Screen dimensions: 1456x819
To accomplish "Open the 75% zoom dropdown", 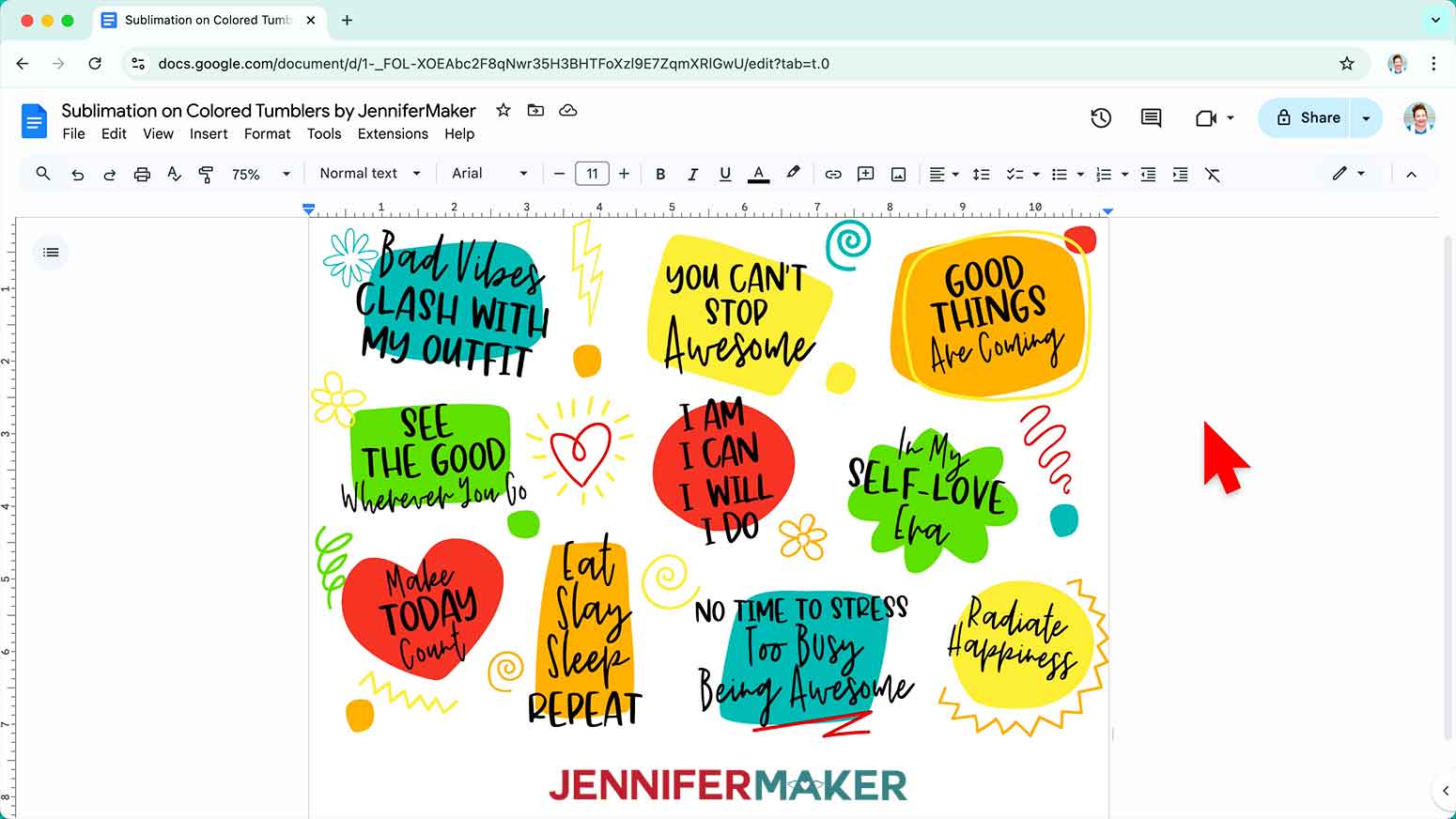I will (261, 174).
